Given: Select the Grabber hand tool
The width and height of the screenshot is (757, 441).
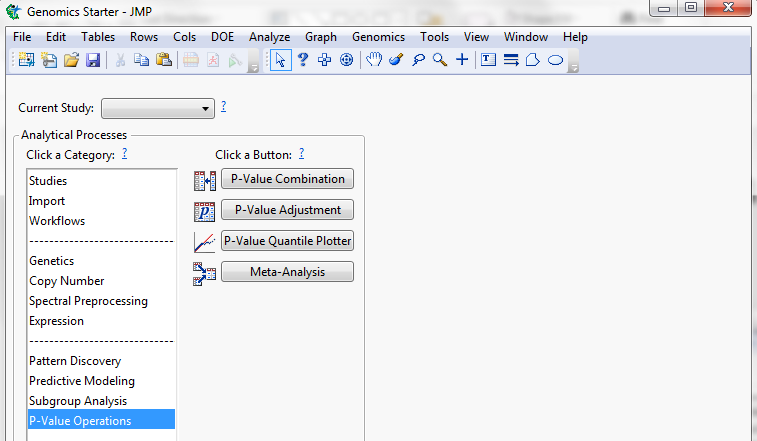Looking at the screenshot, I should [x=374, y=60].
